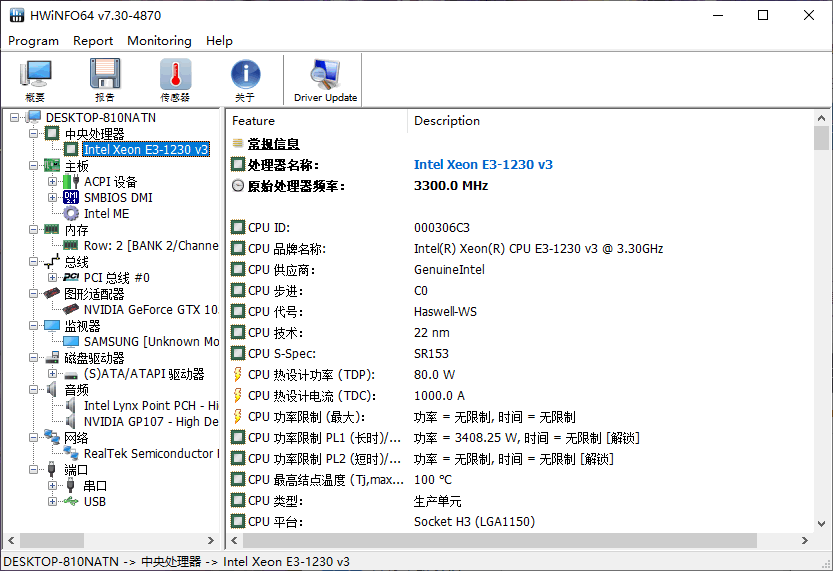Expand the PCI 总线 #0 node

[x=53, y=277]
